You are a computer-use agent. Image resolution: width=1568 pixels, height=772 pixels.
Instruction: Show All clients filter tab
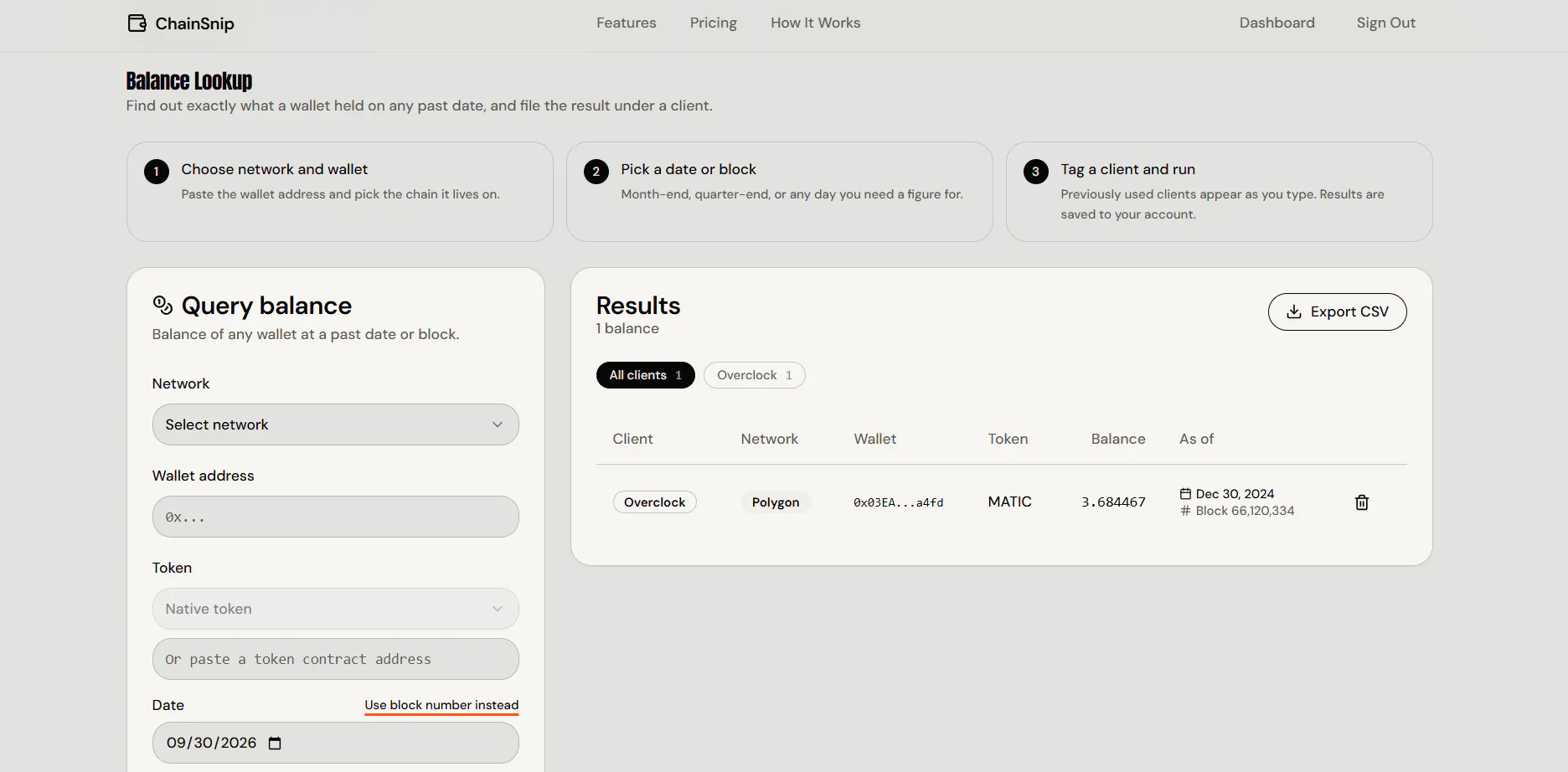click(645, 375)
